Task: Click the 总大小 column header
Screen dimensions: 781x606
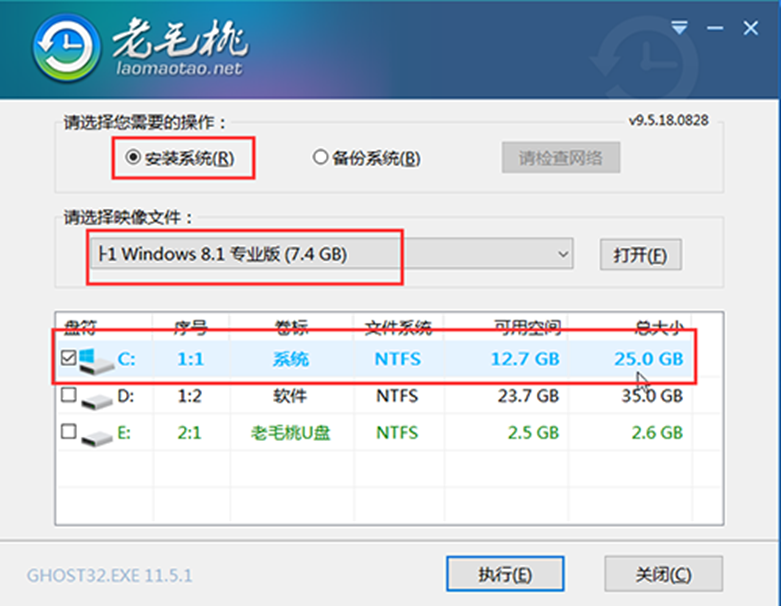Action: tap(659, 327)
